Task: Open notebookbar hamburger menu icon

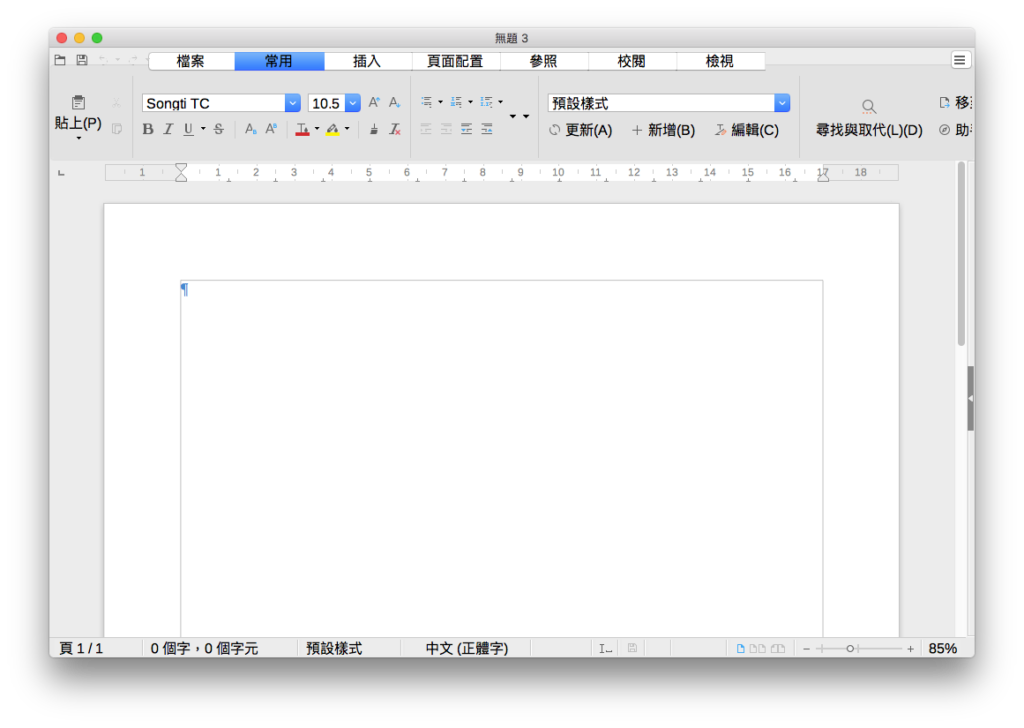Action: (959, 60)
